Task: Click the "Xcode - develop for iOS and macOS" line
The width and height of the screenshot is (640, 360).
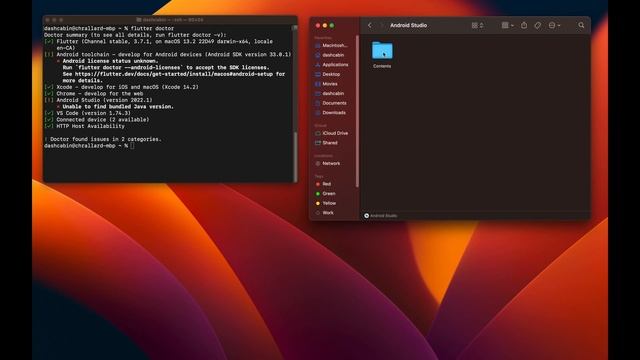Action: [x=127, y=87]
